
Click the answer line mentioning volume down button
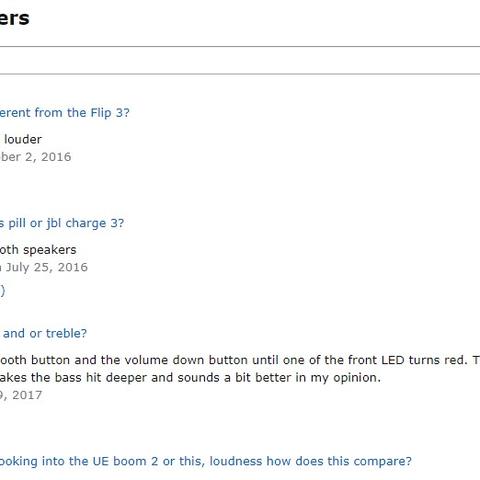point(240,360)
